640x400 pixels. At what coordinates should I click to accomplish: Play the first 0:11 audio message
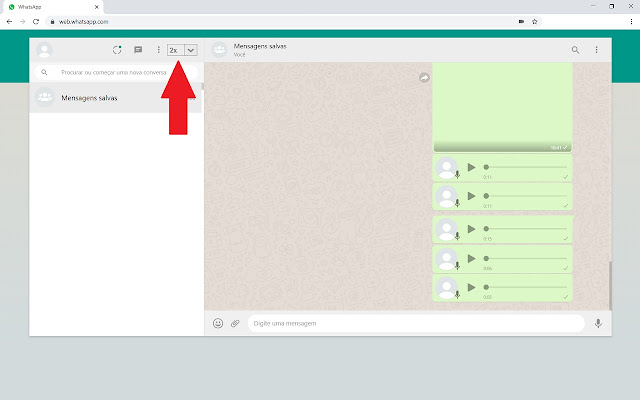[471, 167]
